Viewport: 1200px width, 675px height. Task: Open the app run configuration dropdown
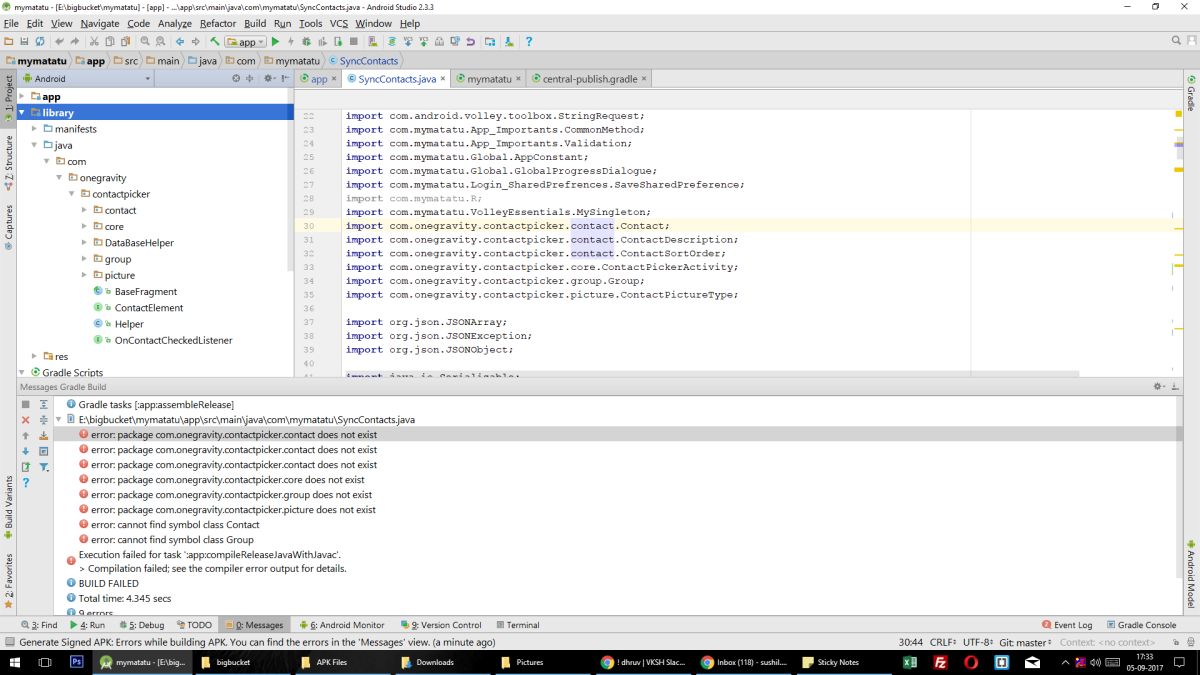click(x=245, y=42)
